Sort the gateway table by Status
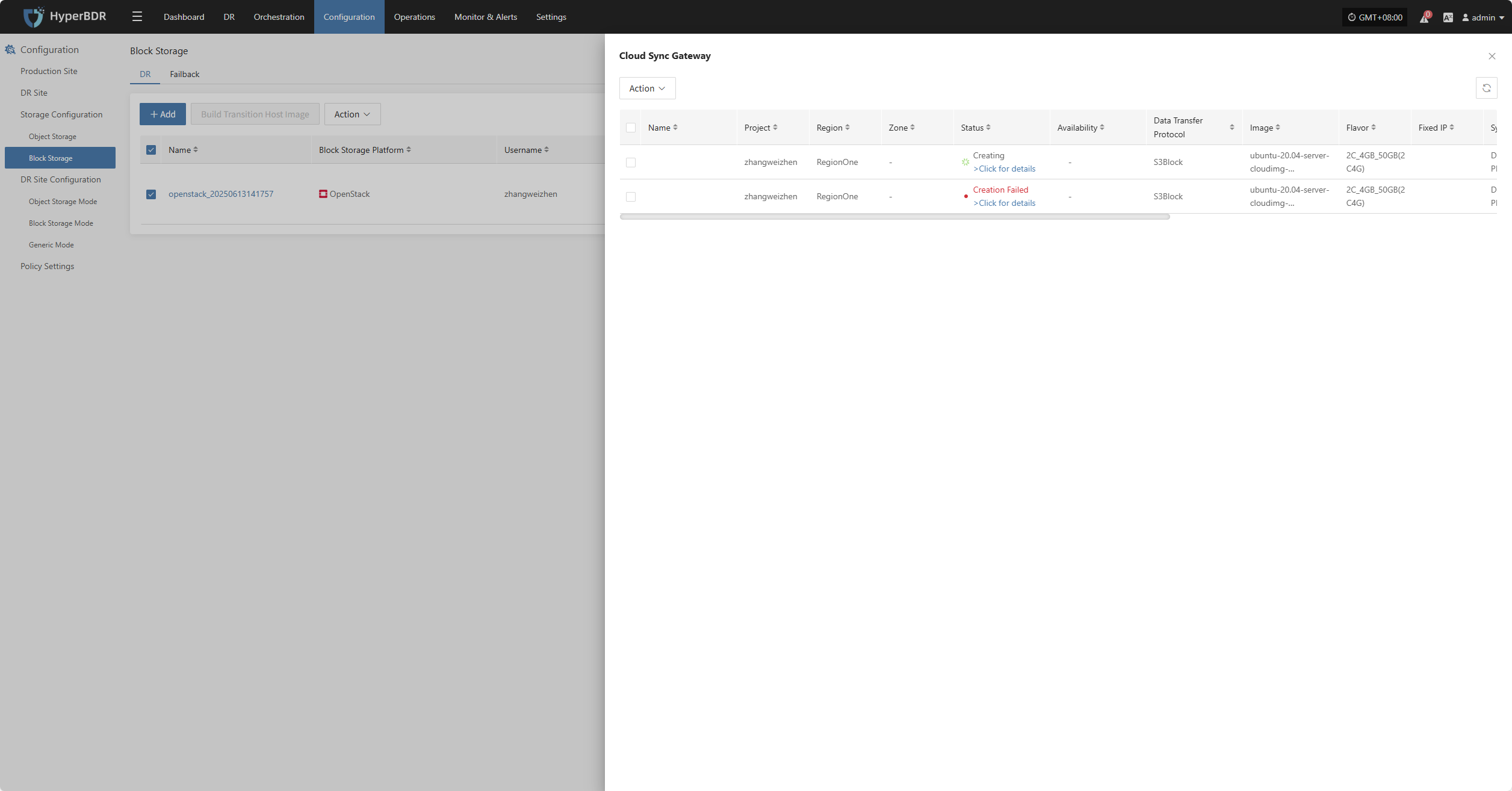 click(x=988, y=128)
